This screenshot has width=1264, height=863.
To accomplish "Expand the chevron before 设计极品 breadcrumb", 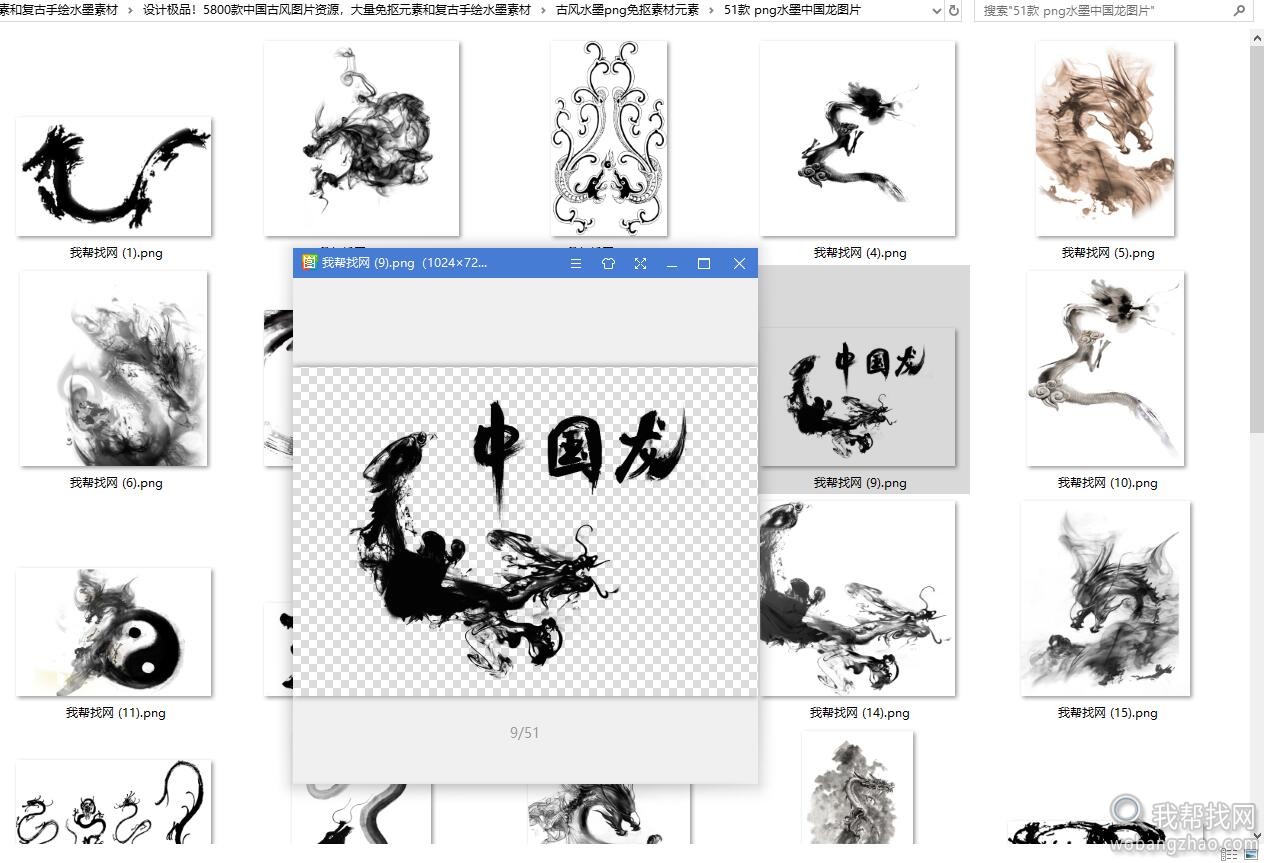I will point(130,10).
